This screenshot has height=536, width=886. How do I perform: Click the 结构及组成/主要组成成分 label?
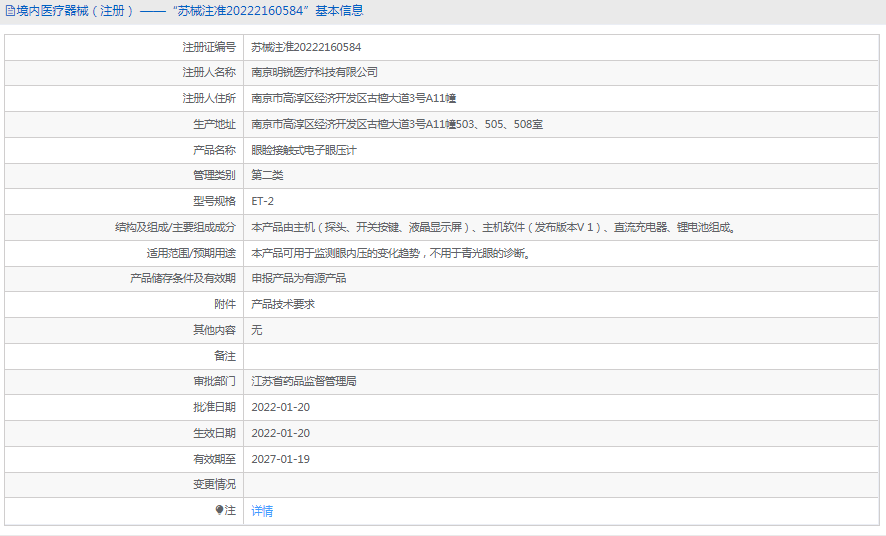coord(175,227)
